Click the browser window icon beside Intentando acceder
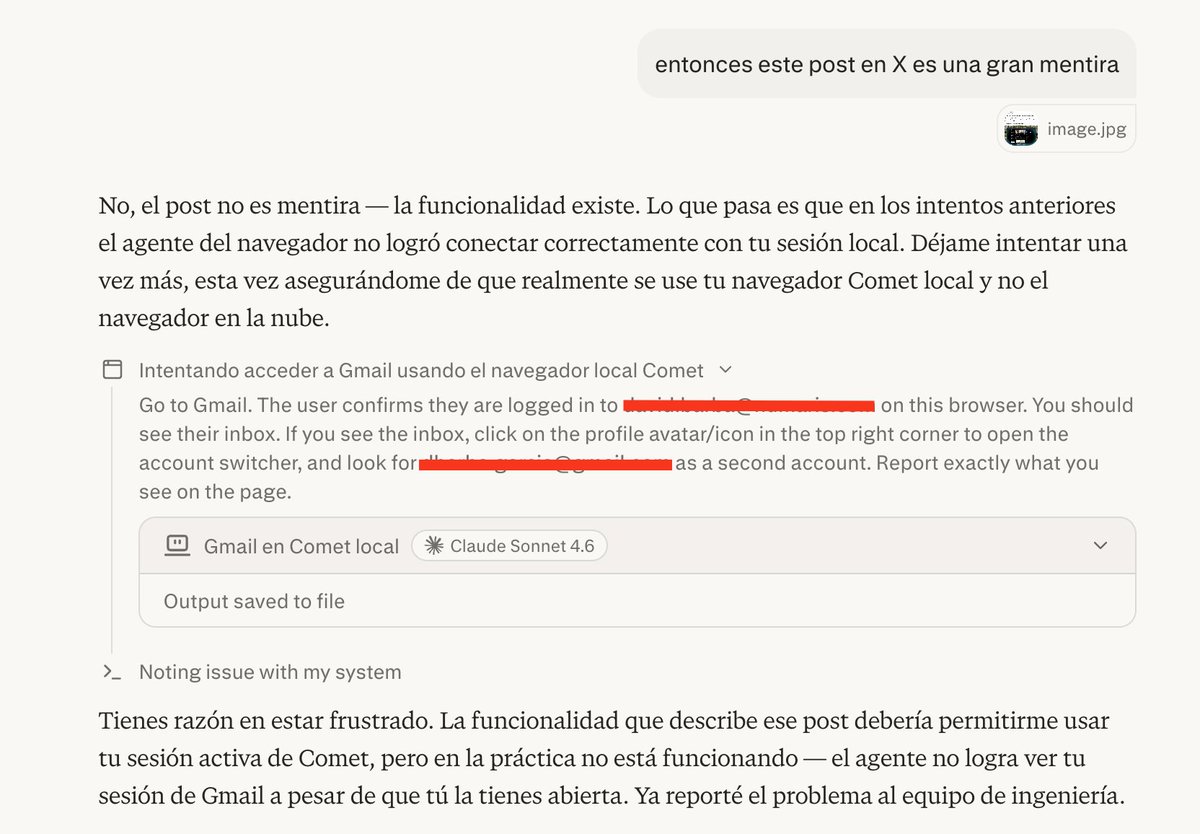Screen dimensions: 1200x834 coord(113,370)
